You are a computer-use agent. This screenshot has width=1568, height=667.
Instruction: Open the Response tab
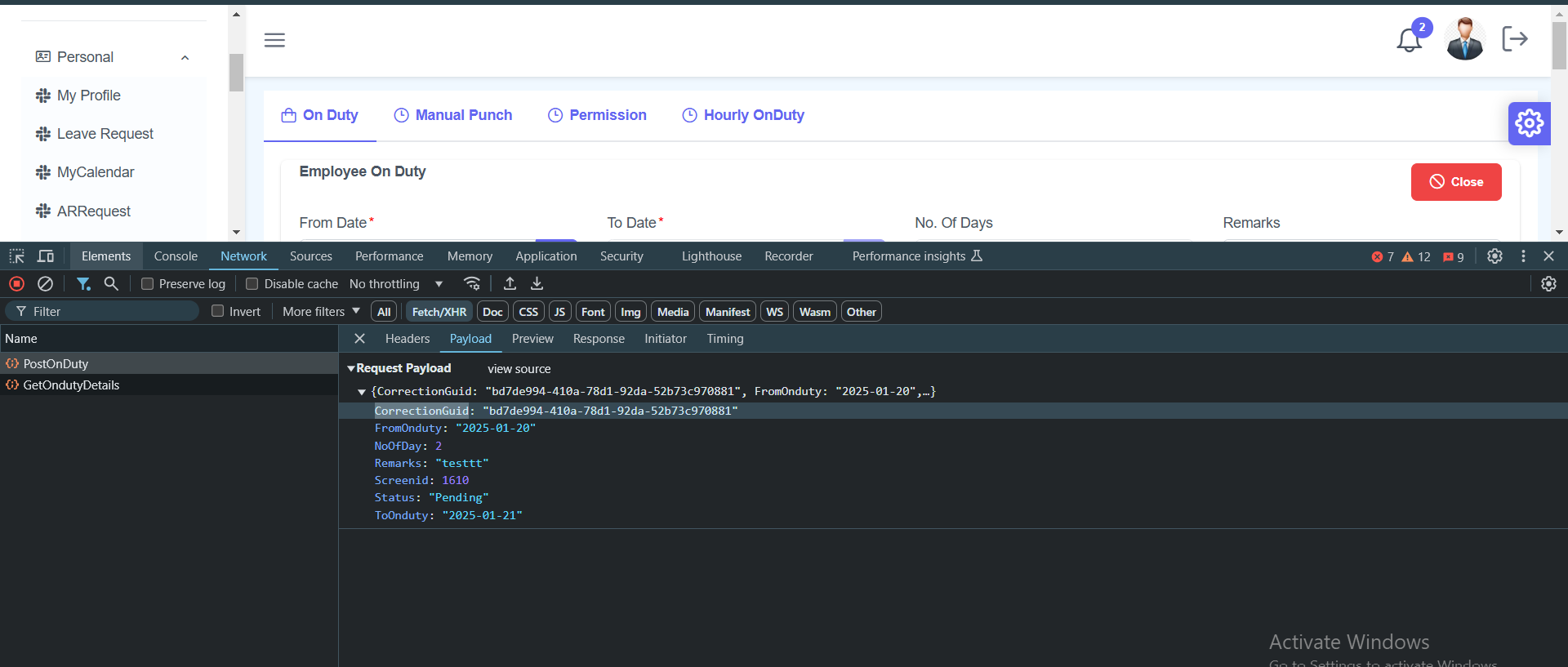[599, 339]
